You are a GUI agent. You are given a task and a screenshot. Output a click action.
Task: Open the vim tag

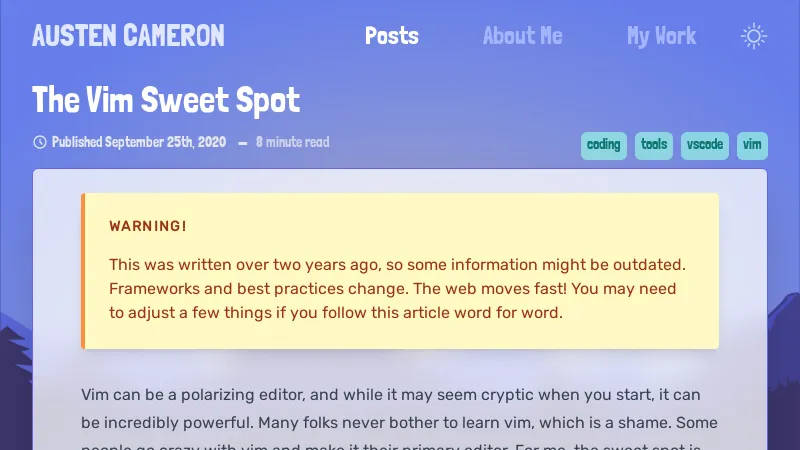752,145
